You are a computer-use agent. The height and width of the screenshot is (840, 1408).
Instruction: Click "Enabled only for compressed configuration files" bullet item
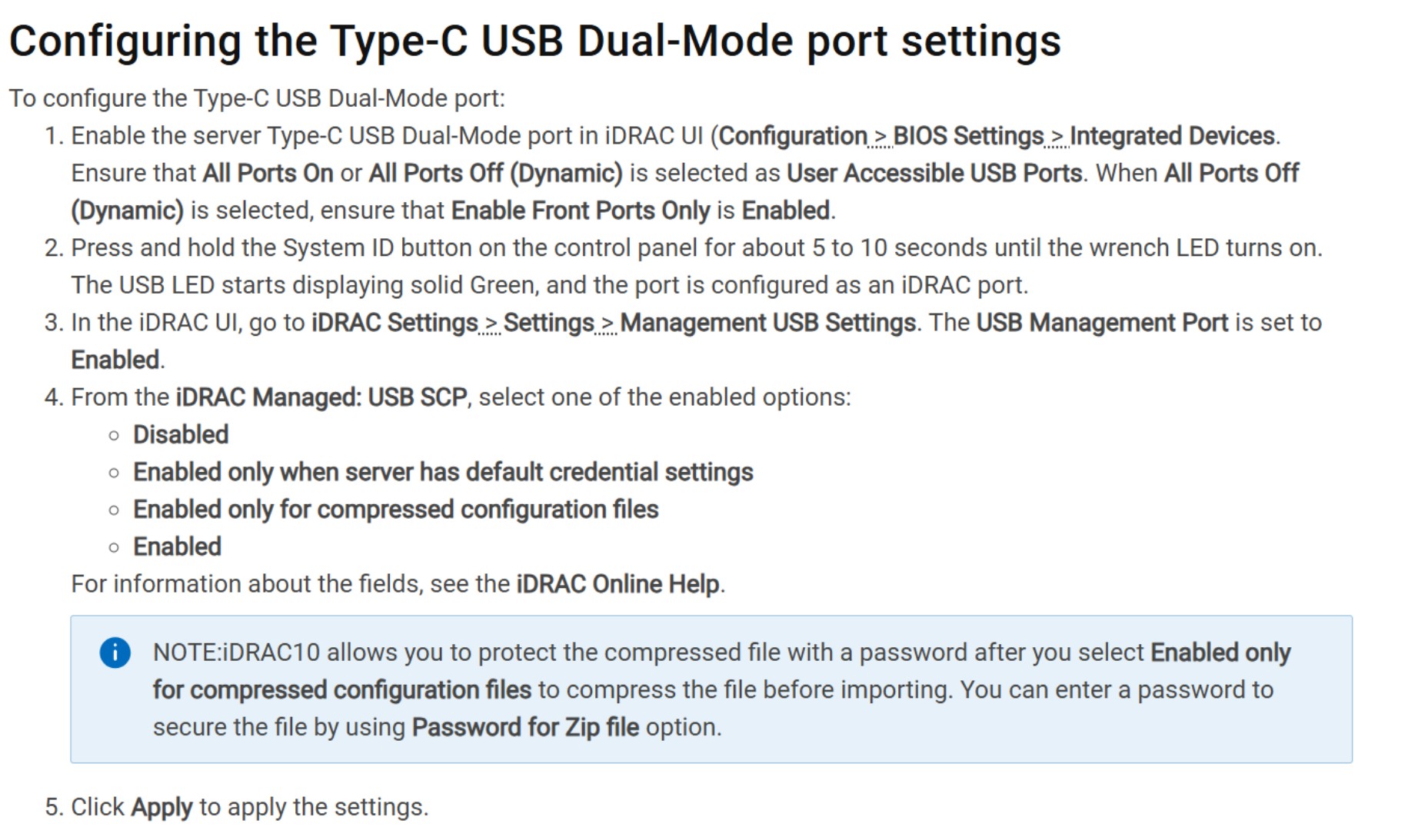[395, 510]
